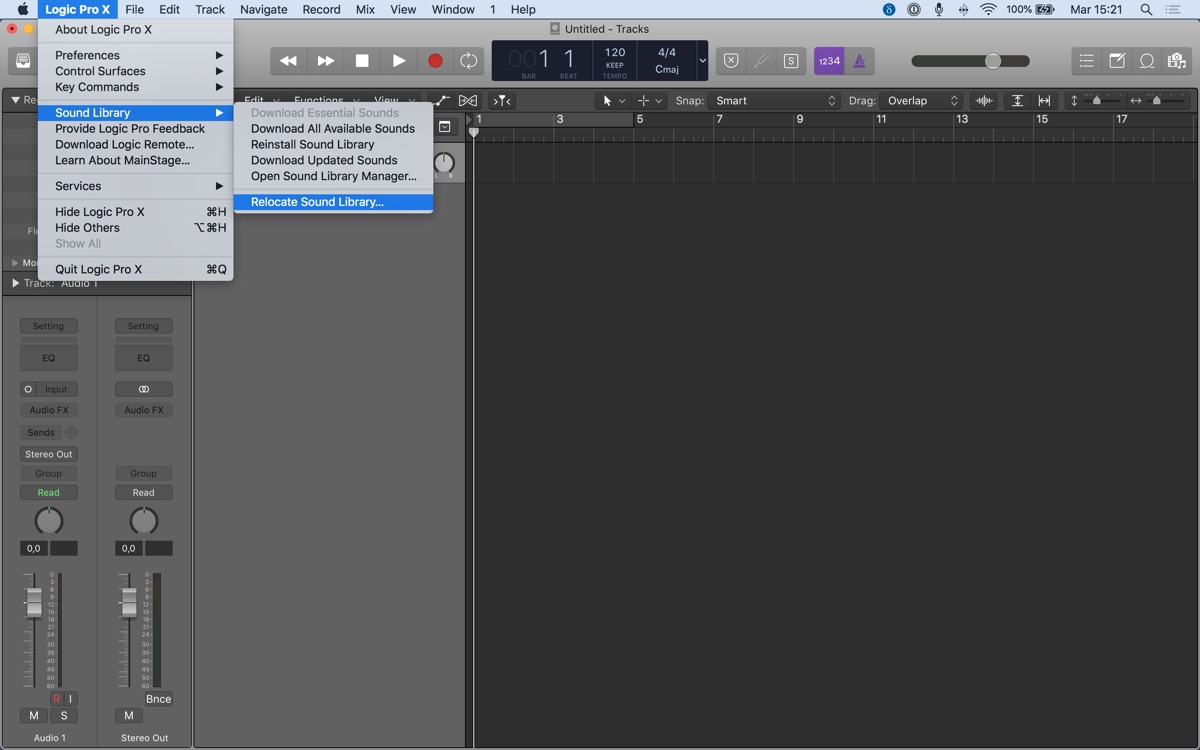Click the Record button in transport
The width and height of the screenshot is (1200, 750).
point(435,61)
